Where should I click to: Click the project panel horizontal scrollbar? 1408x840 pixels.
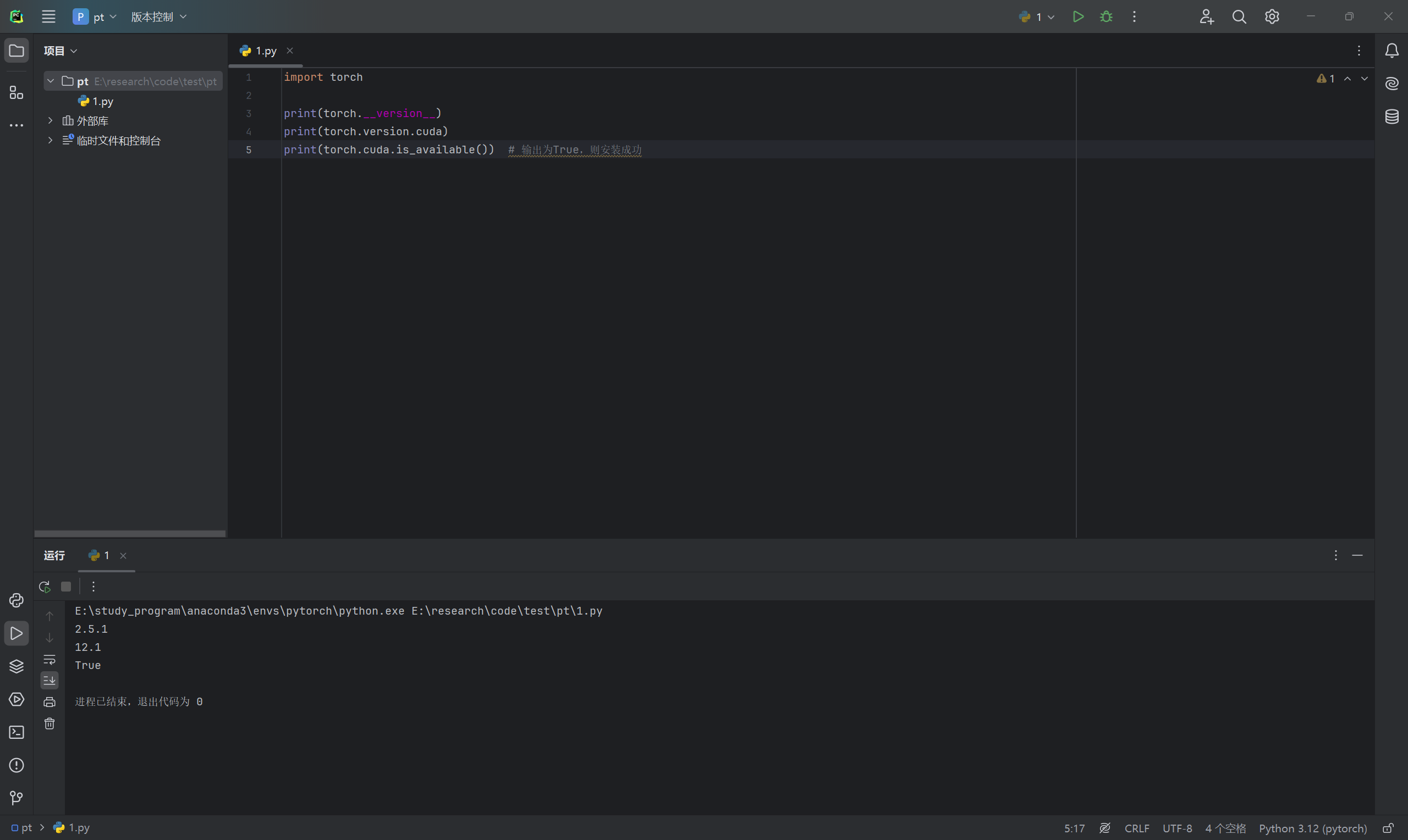(130, 534)
